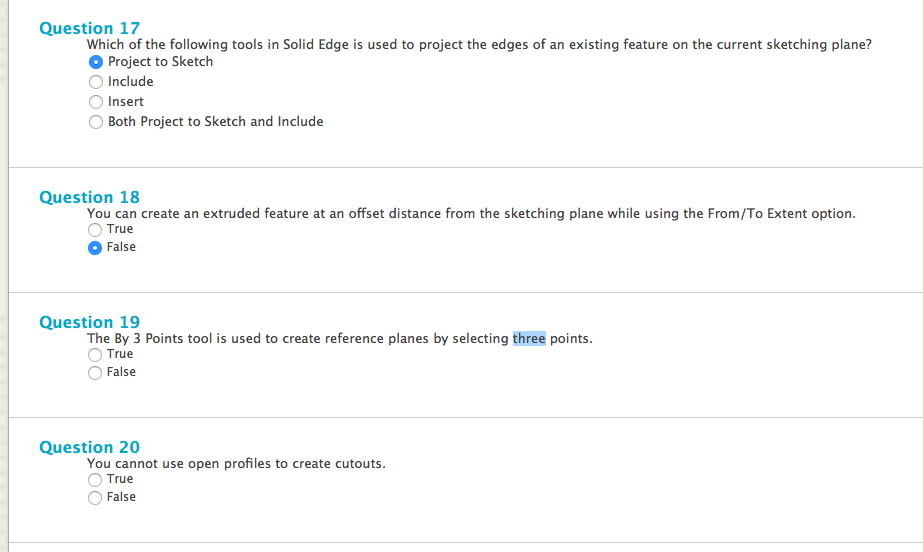This screenshot has width=923, height=552.
Task: Choose the 'Include' answer option
Action: pos(96,82)
